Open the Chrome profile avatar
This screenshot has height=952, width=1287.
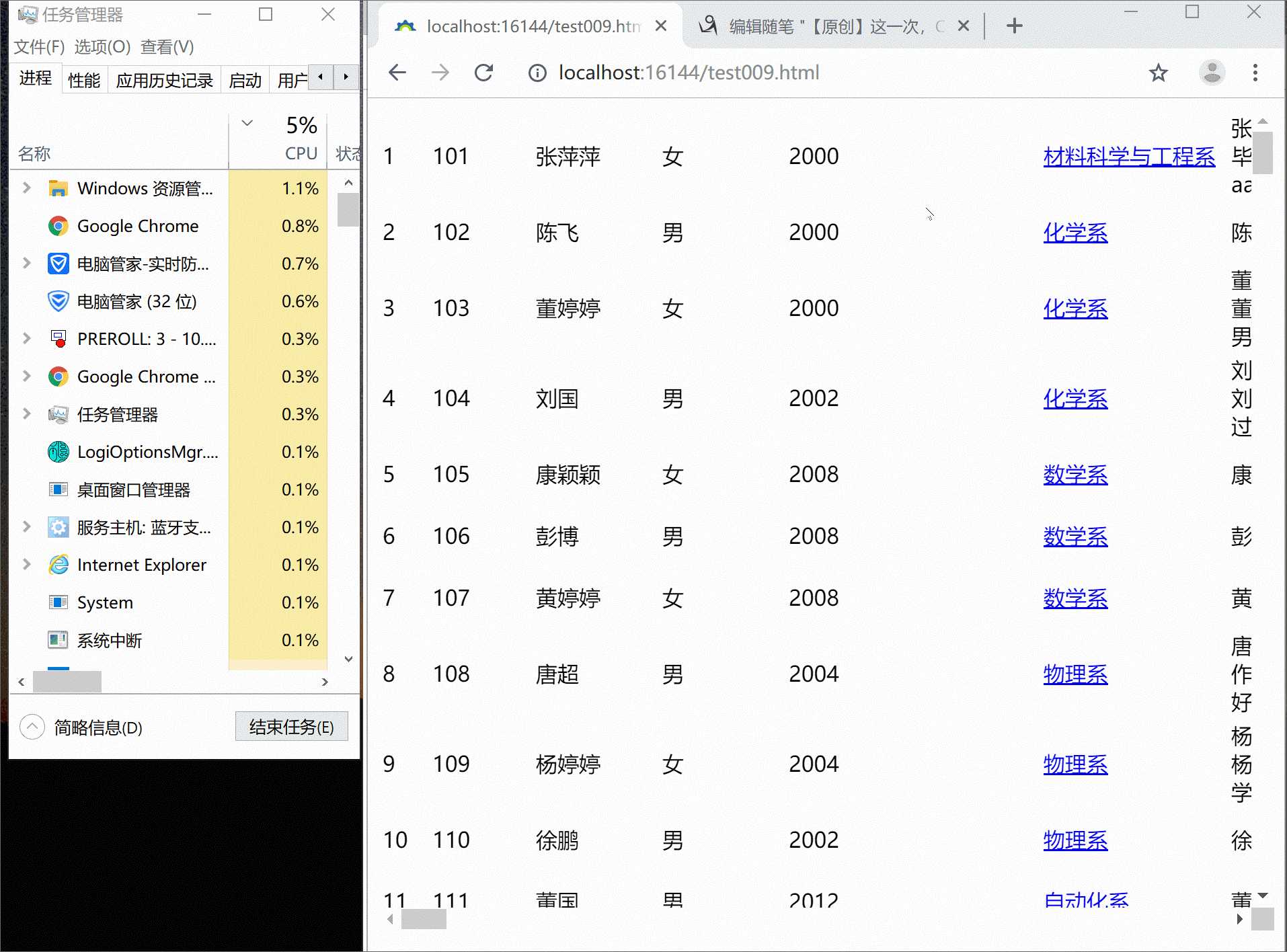[x=1212, y=73]
